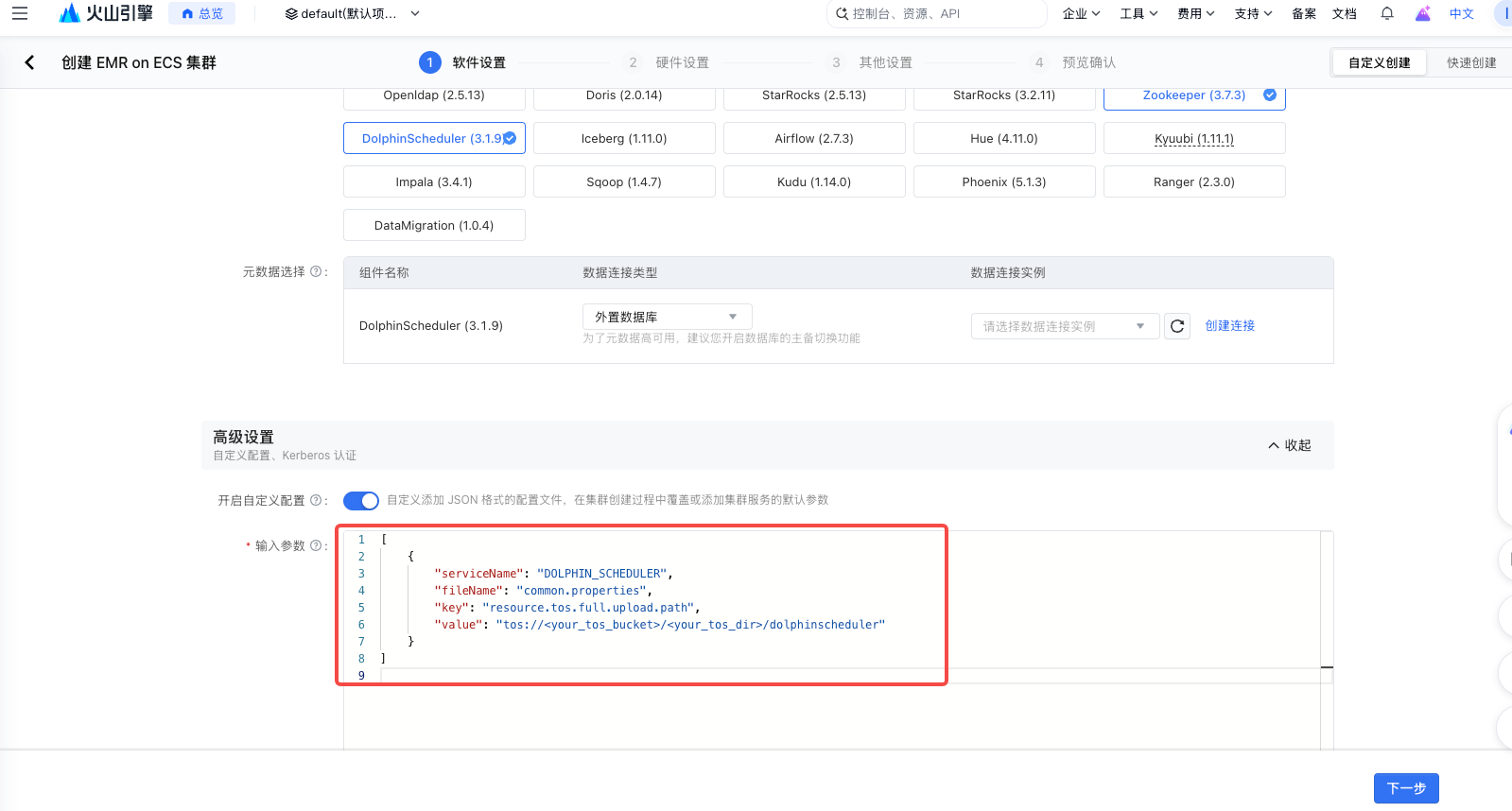The width and height of the screenshot is (1512, 811).
Task: Toggle off the 开启自定义配置 switch
Action: tap(361, 500)
